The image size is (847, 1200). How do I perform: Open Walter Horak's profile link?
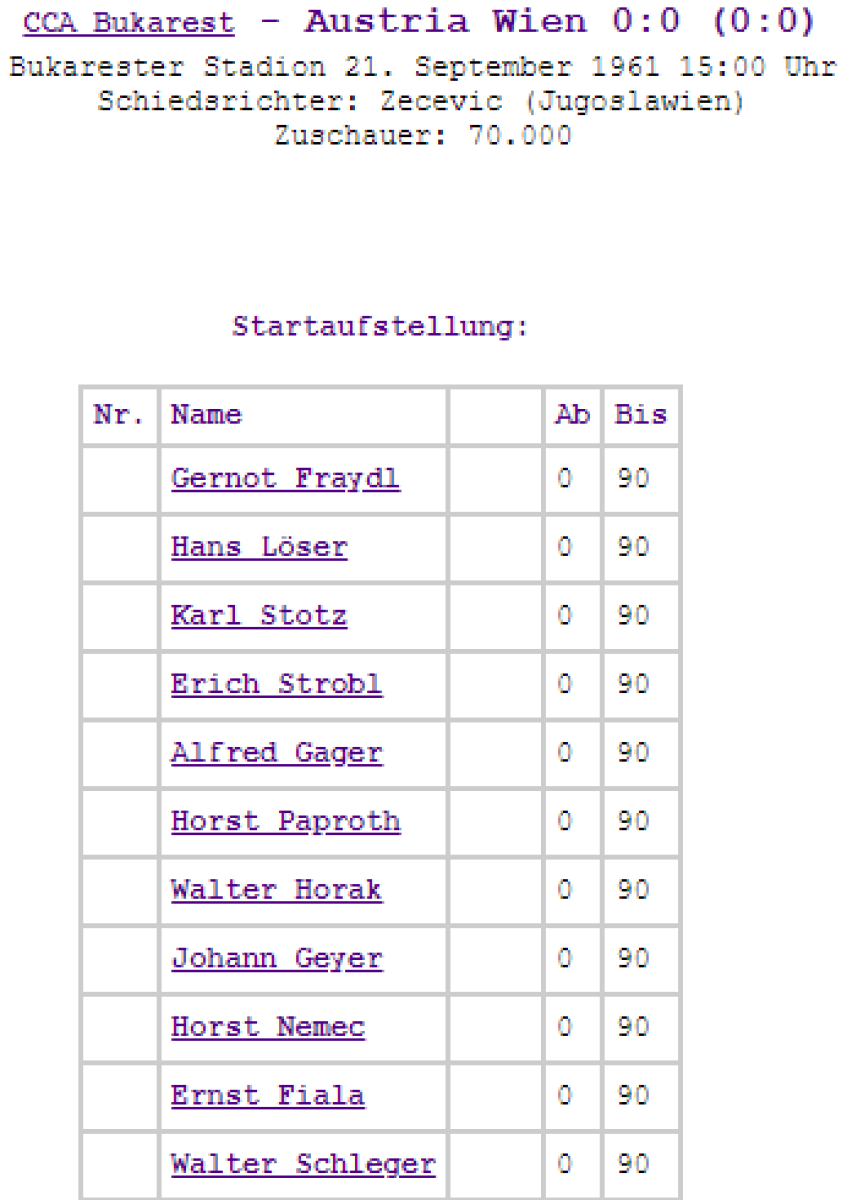click(x=276, y=890)
